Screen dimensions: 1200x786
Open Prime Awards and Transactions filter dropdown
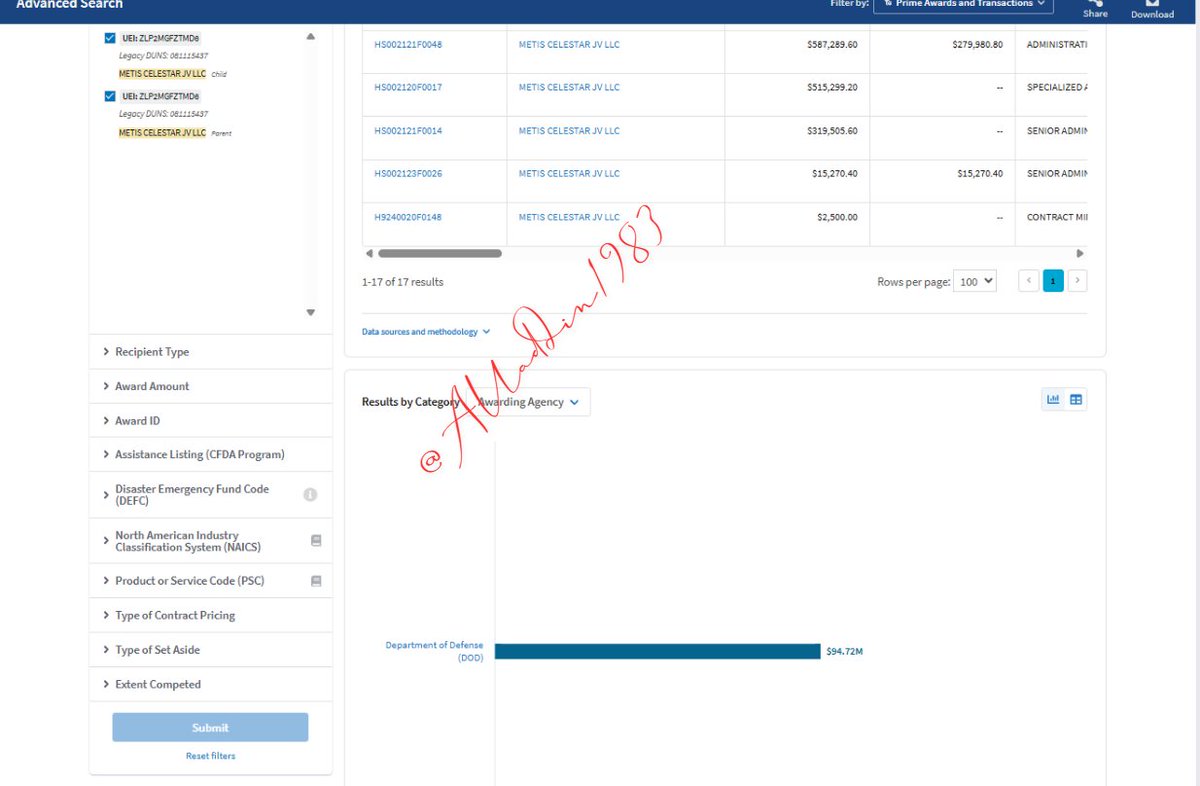(x=964, y=4)
